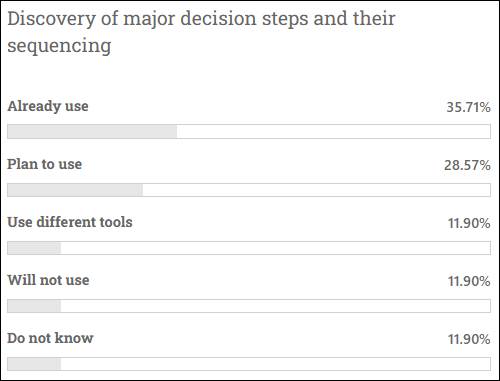Viewport: 500px width, 381px height.
Task: Click the 11.90% value beside 'Will not use'
Action: pos(469,281)
